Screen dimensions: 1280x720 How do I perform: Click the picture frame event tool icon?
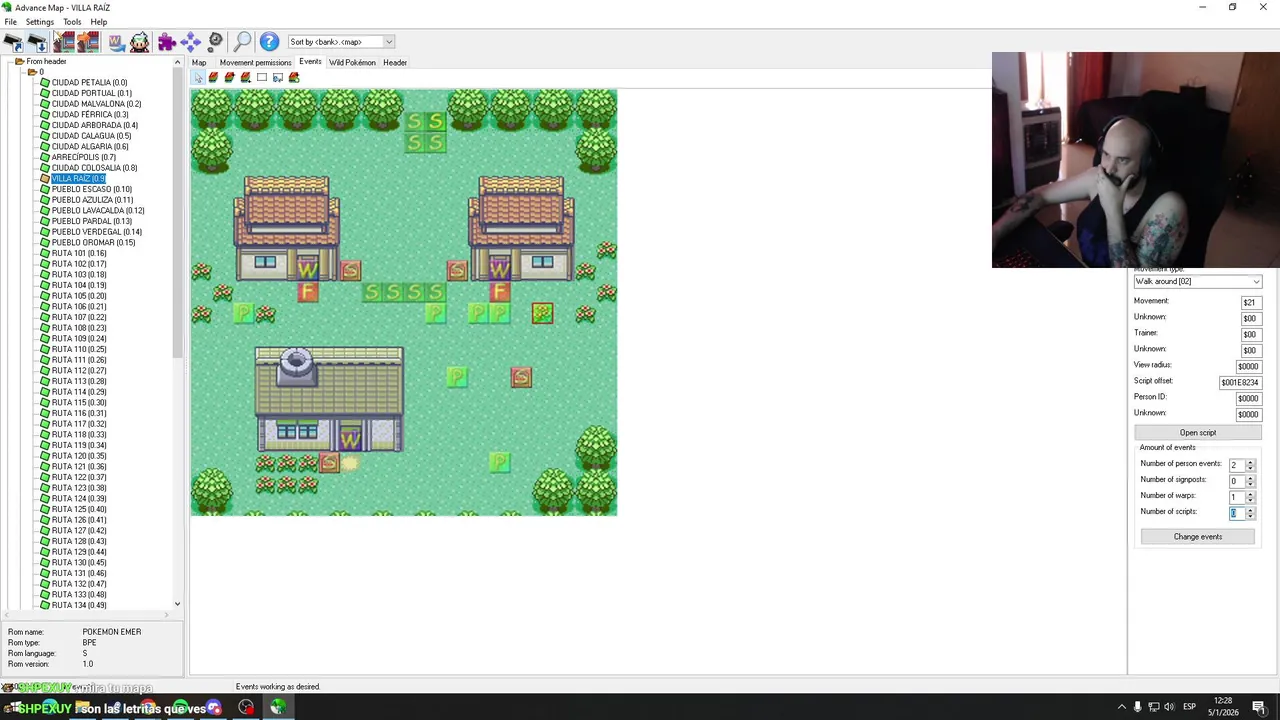[278, 77]
